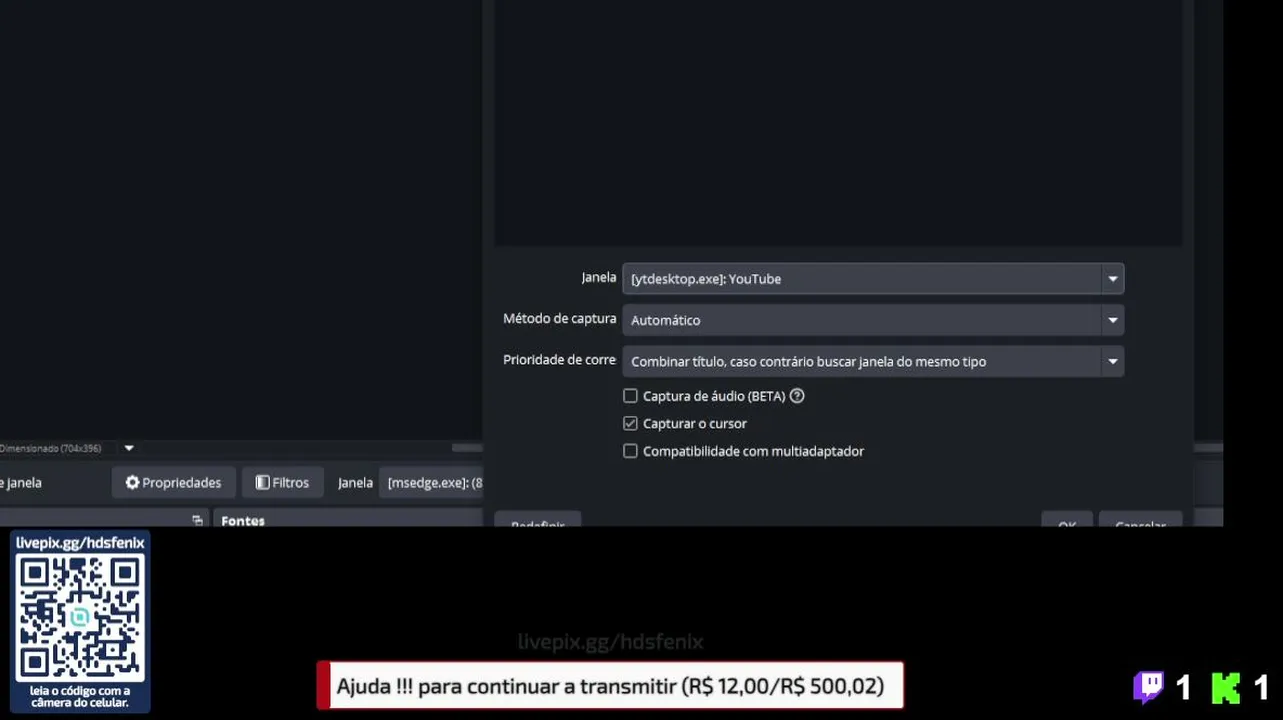This screenshot has width=1283, height=720.
Task: Click the help icon next to Captura de áudio
Action: point(797,396)
